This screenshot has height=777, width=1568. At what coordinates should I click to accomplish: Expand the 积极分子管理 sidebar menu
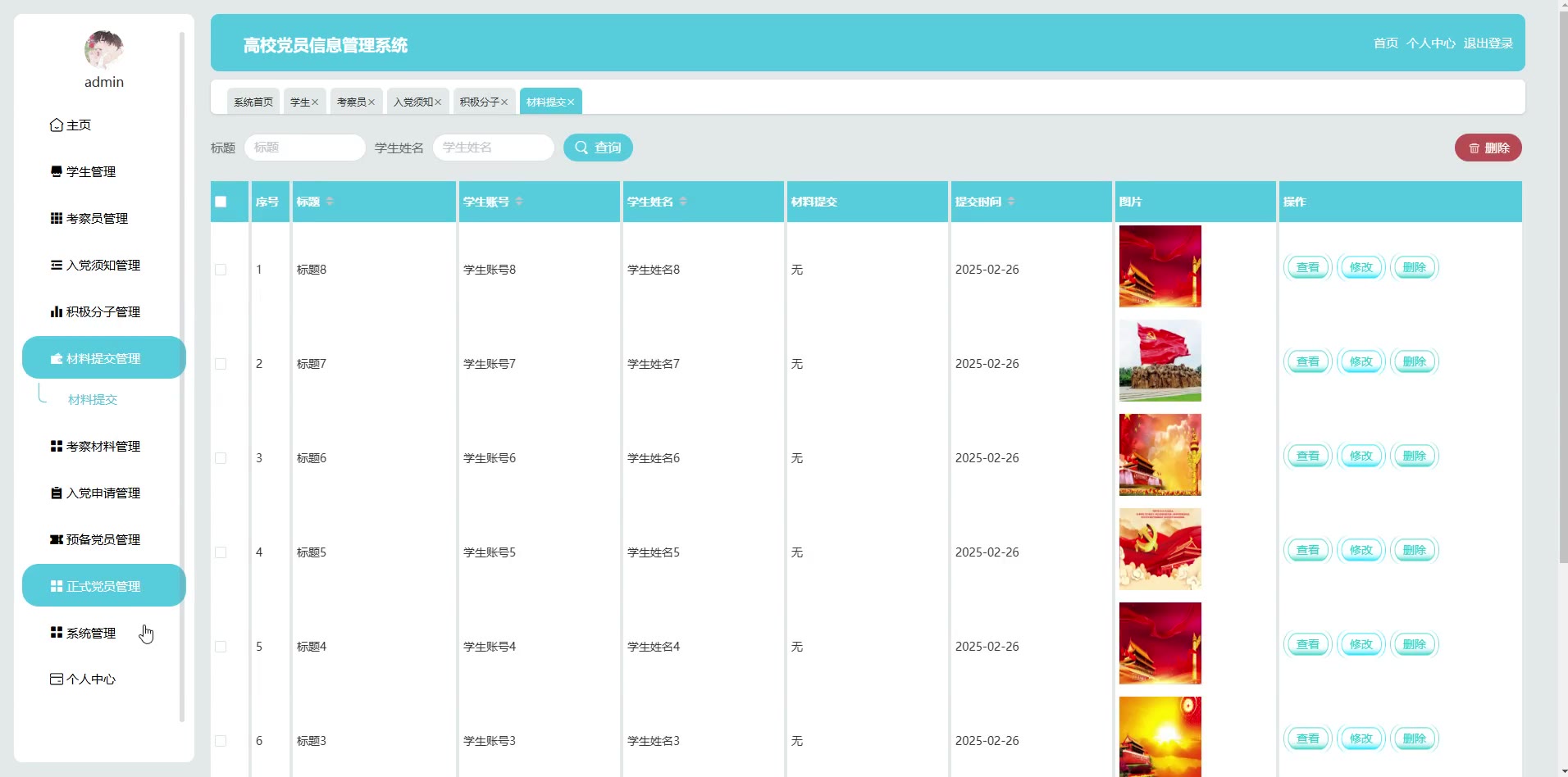(x=104, y=312)
